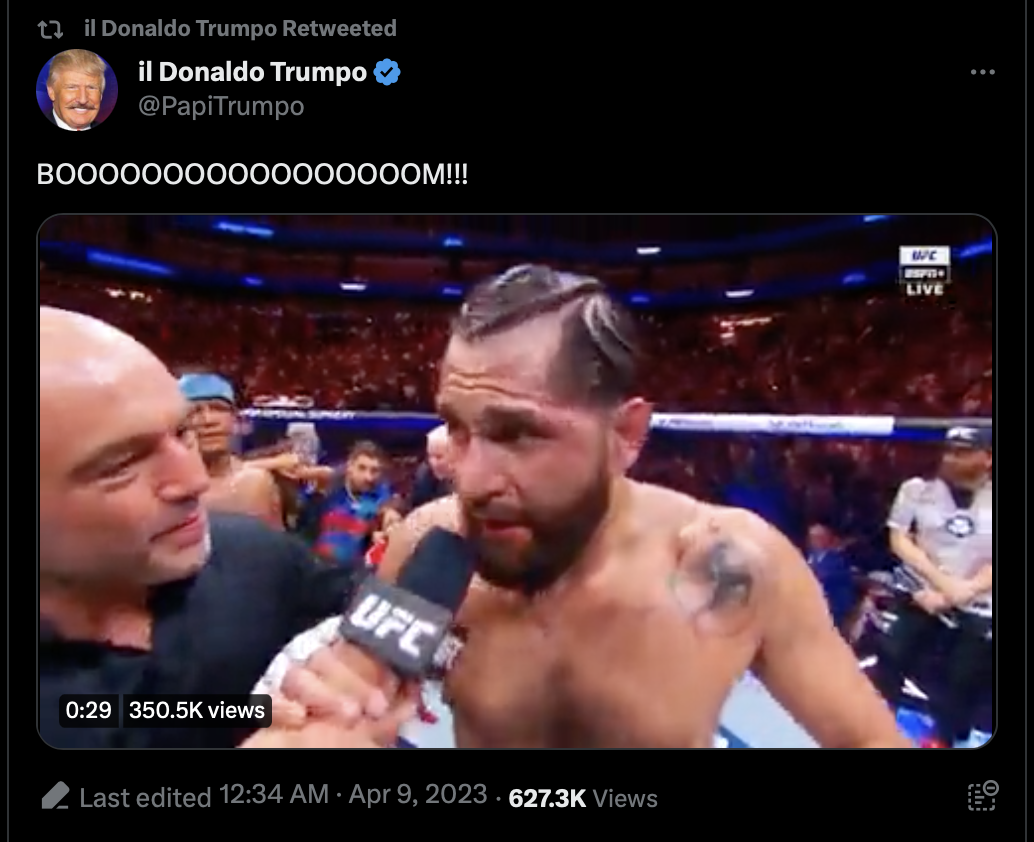The width and height of the screenshot is (1034, 842).
Task: Open the @PapiTrumpo handle link
Action: (x=221, y=106)
